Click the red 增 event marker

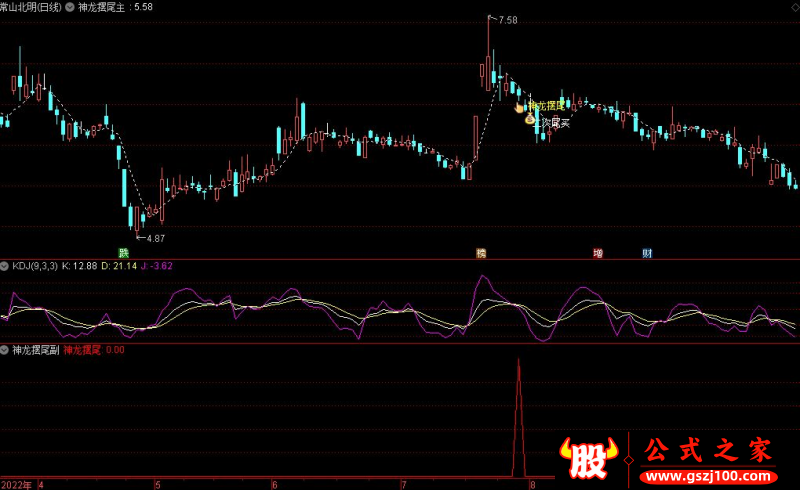click(598, 253)
